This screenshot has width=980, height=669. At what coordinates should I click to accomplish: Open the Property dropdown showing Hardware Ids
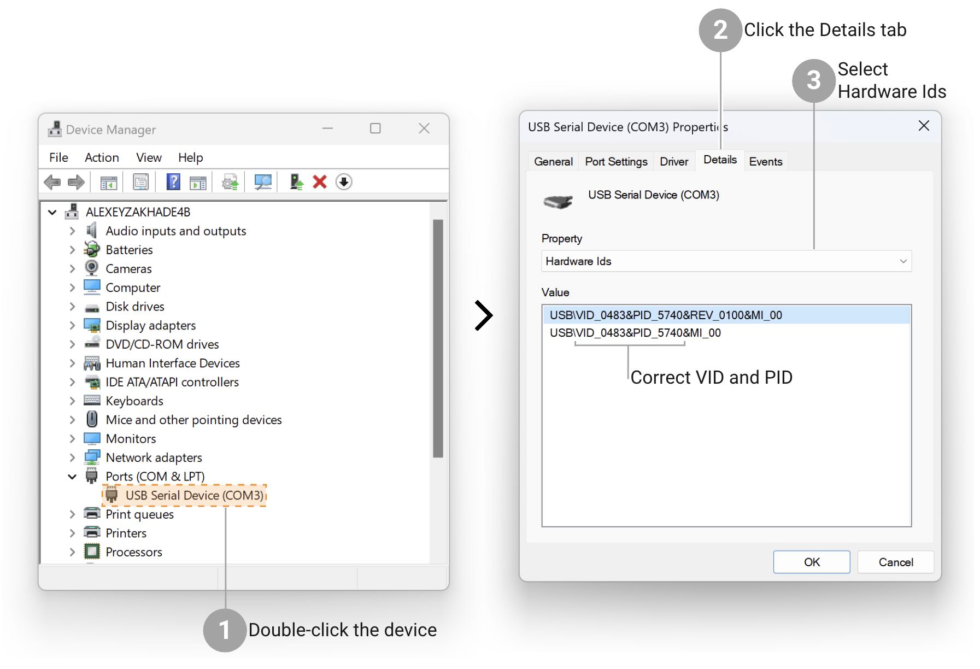[726, 261]
